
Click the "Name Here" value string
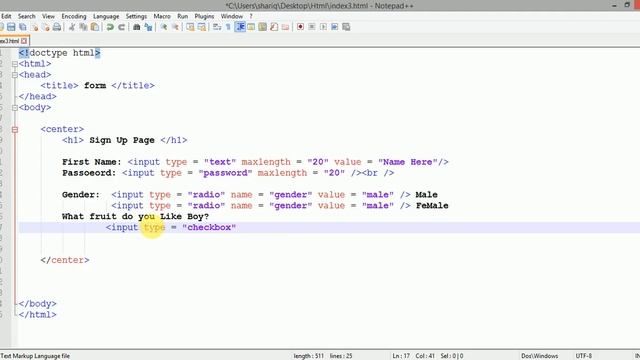[408, 162]
